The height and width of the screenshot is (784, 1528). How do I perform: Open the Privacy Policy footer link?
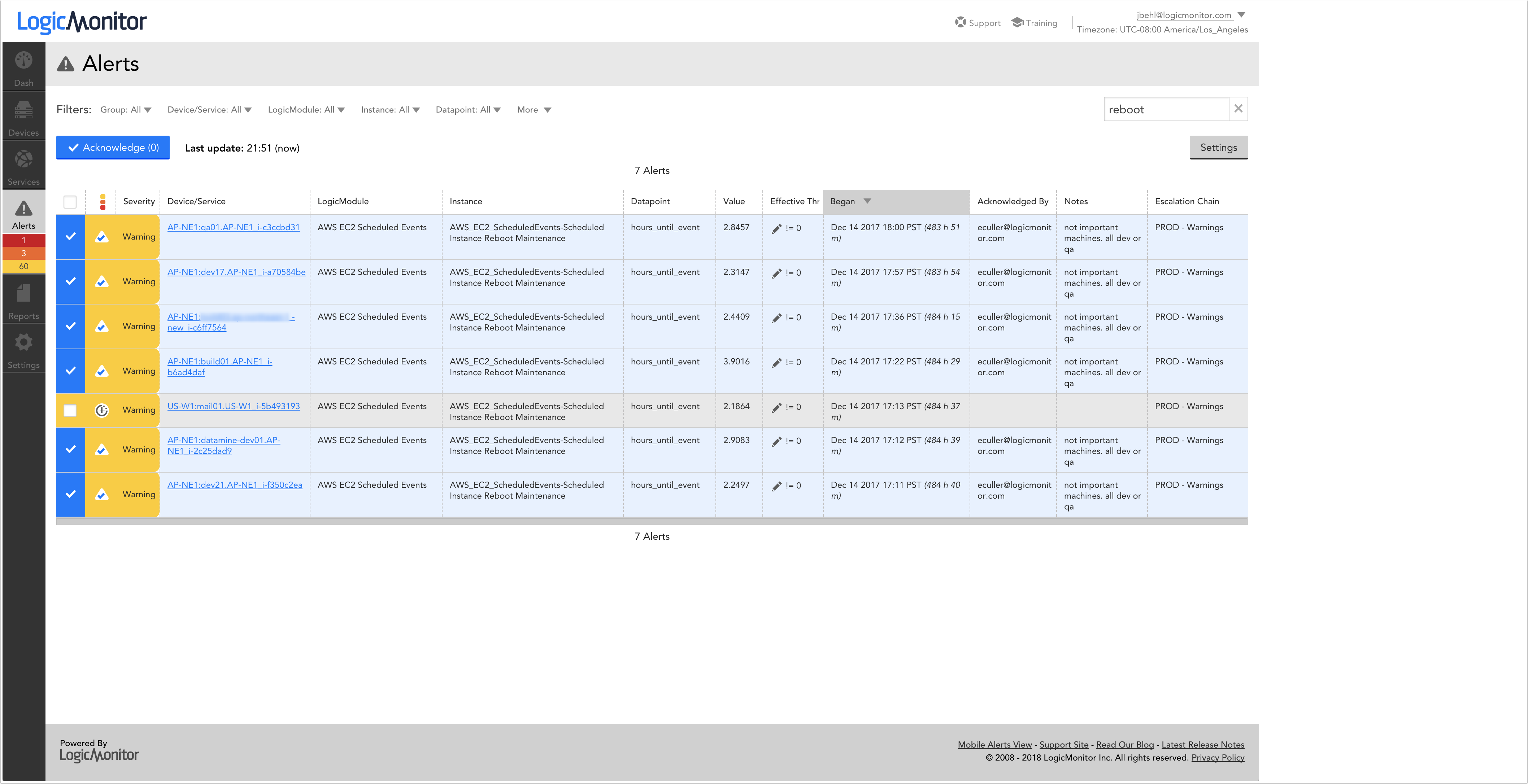pyautogui.click(x=1218, y=758)
